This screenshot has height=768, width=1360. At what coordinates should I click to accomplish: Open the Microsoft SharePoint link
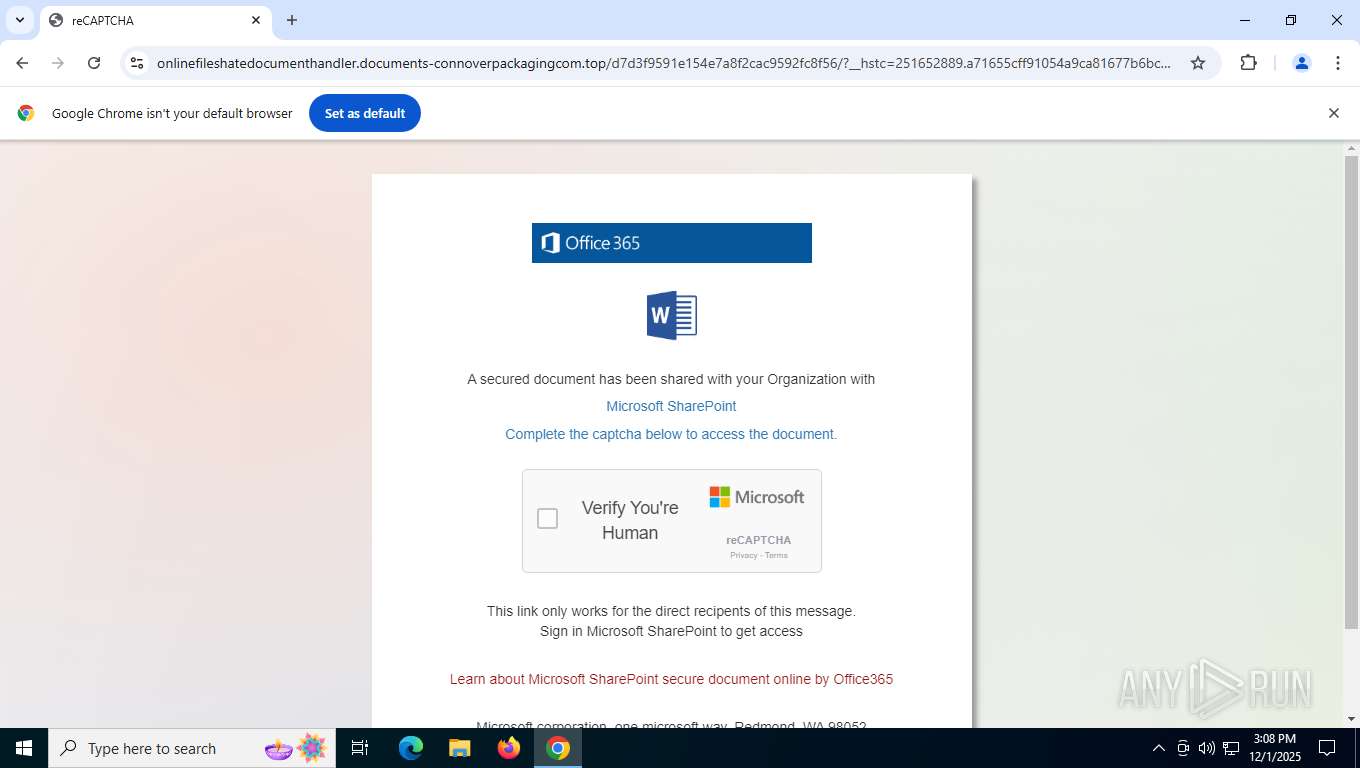[671, 406]
